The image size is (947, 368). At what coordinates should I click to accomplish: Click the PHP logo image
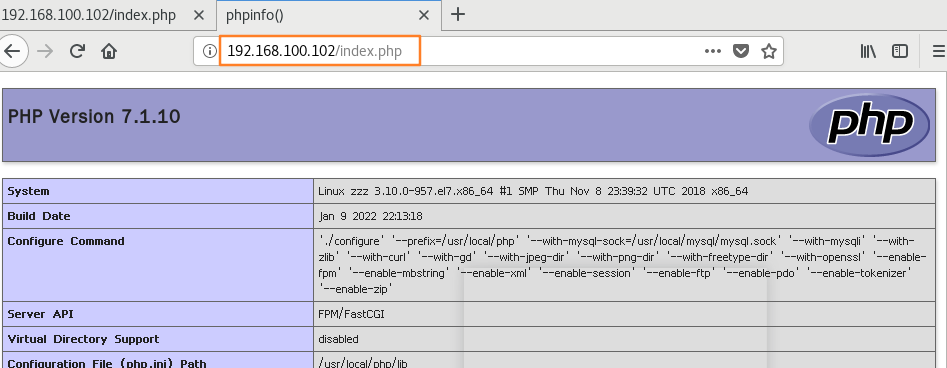(869, 125)
